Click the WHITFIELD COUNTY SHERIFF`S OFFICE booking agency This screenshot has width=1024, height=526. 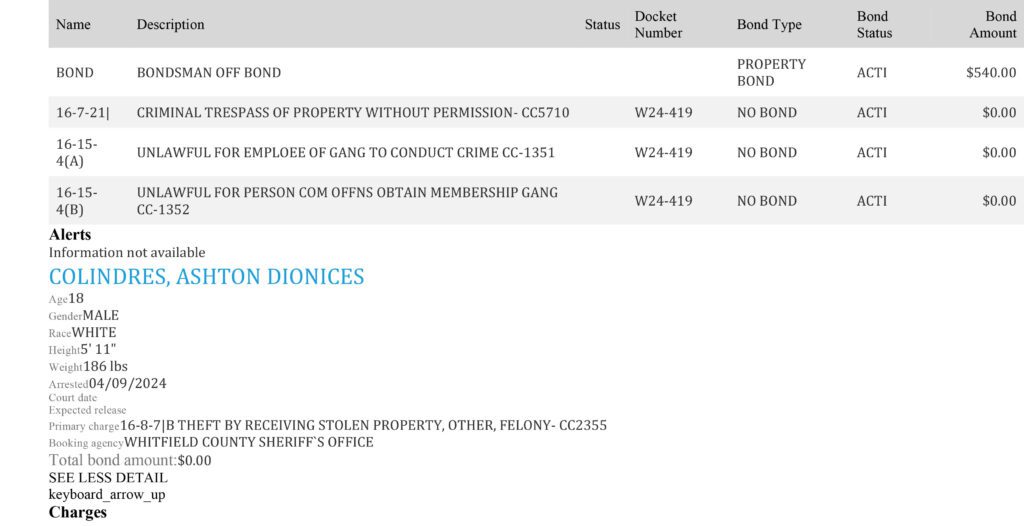[249, 442]
